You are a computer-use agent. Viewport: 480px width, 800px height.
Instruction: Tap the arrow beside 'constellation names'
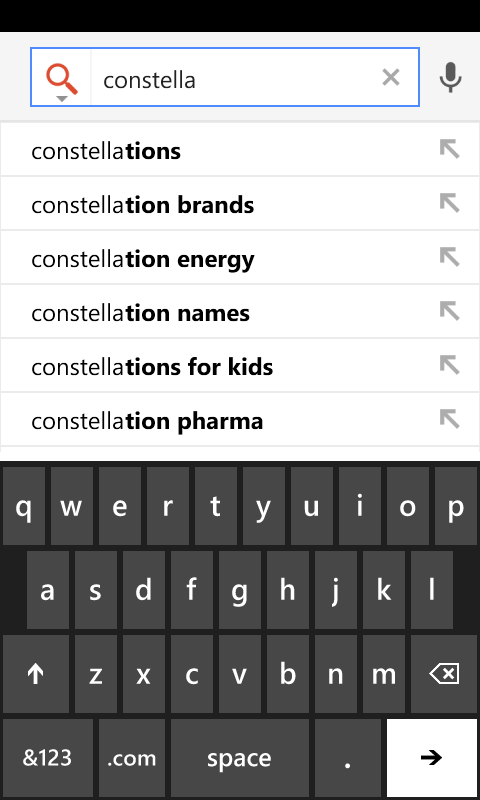pos(449,311)
